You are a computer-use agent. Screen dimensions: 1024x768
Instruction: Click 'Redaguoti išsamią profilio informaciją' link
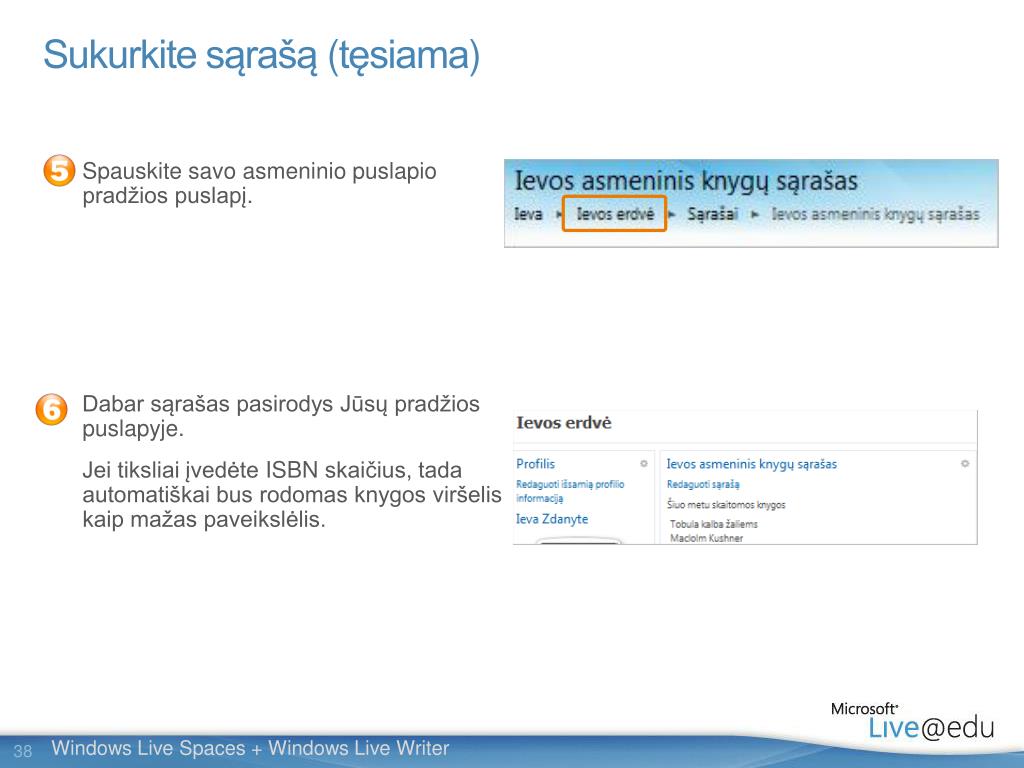[570, 491]
